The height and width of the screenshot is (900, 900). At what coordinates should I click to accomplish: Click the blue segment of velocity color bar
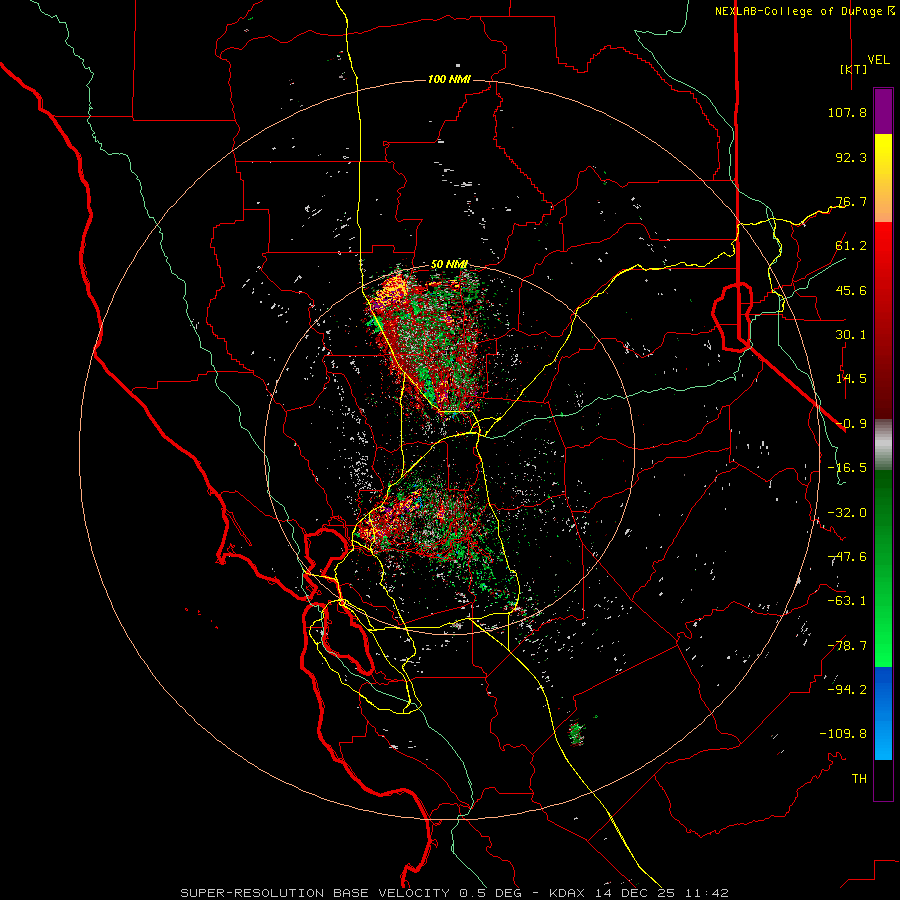click(883, 713)
